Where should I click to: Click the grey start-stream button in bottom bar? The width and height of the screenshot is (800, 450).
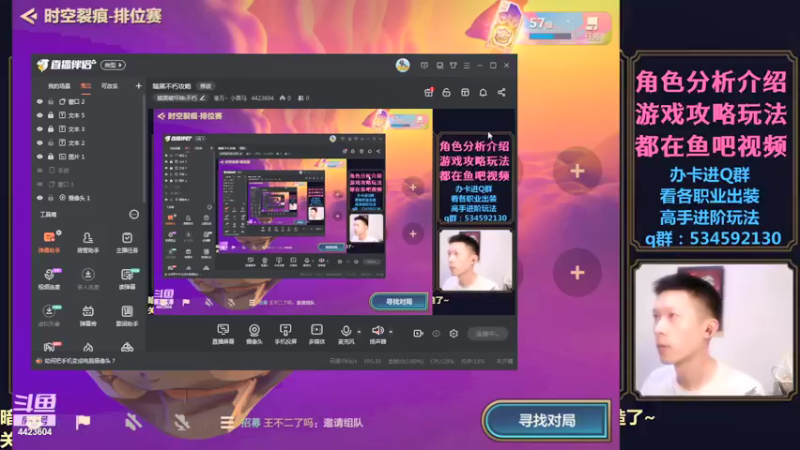[x=487, y=334]
